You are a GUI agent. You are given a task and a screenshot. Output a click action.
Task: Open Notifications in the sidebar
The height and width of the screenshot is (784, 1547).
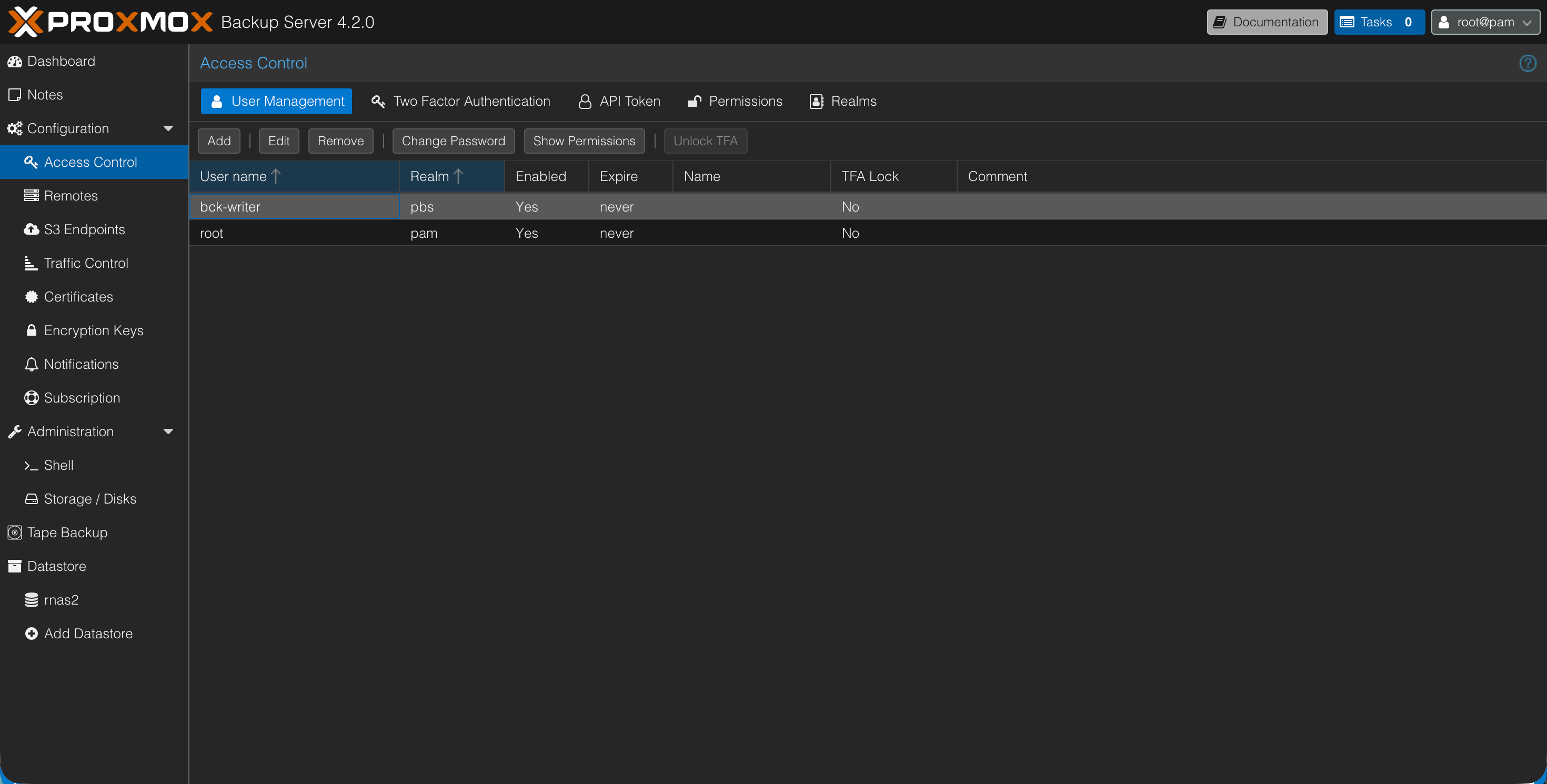[94, 365]
